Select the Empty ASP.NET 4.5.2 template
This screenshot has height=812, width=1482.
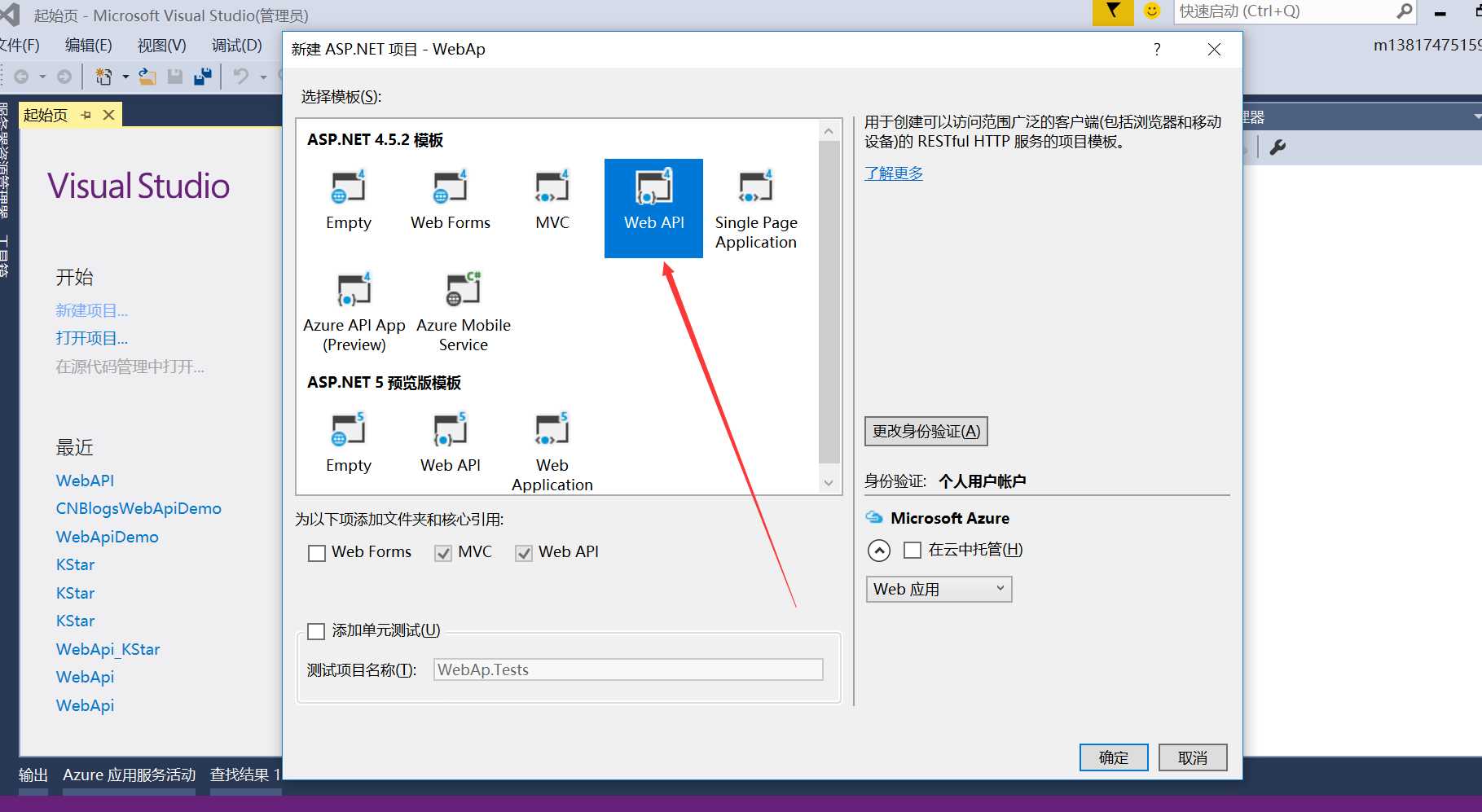[349, 200]
